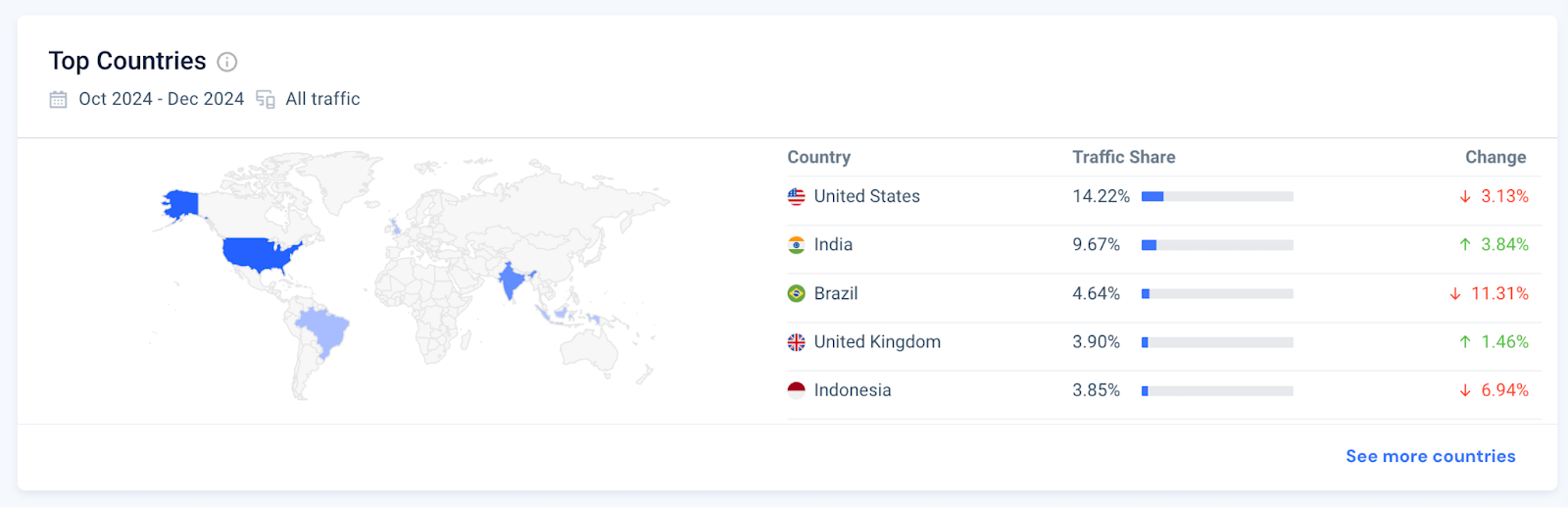Click the 3.85% traffic share value
This screenshot has height=508, width=1568.
coord(1096,389)
